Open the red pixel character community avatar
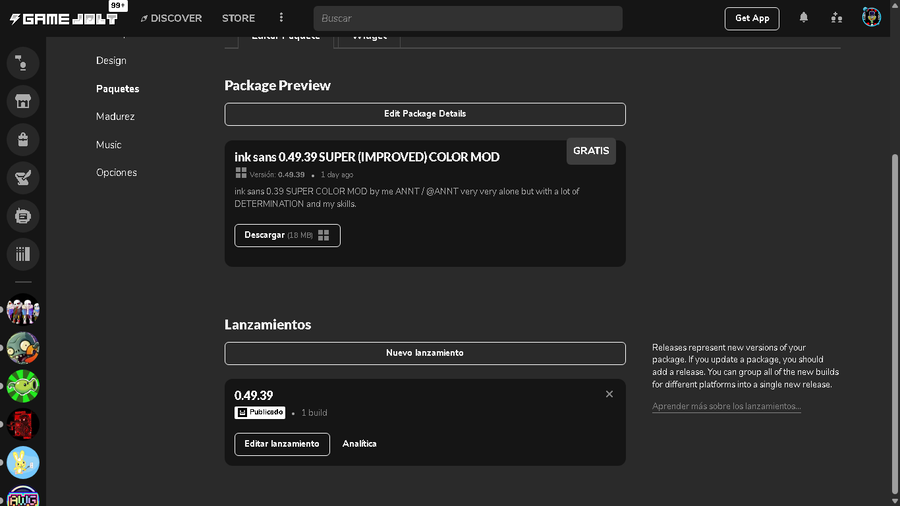900x506 pixels. 23,425
